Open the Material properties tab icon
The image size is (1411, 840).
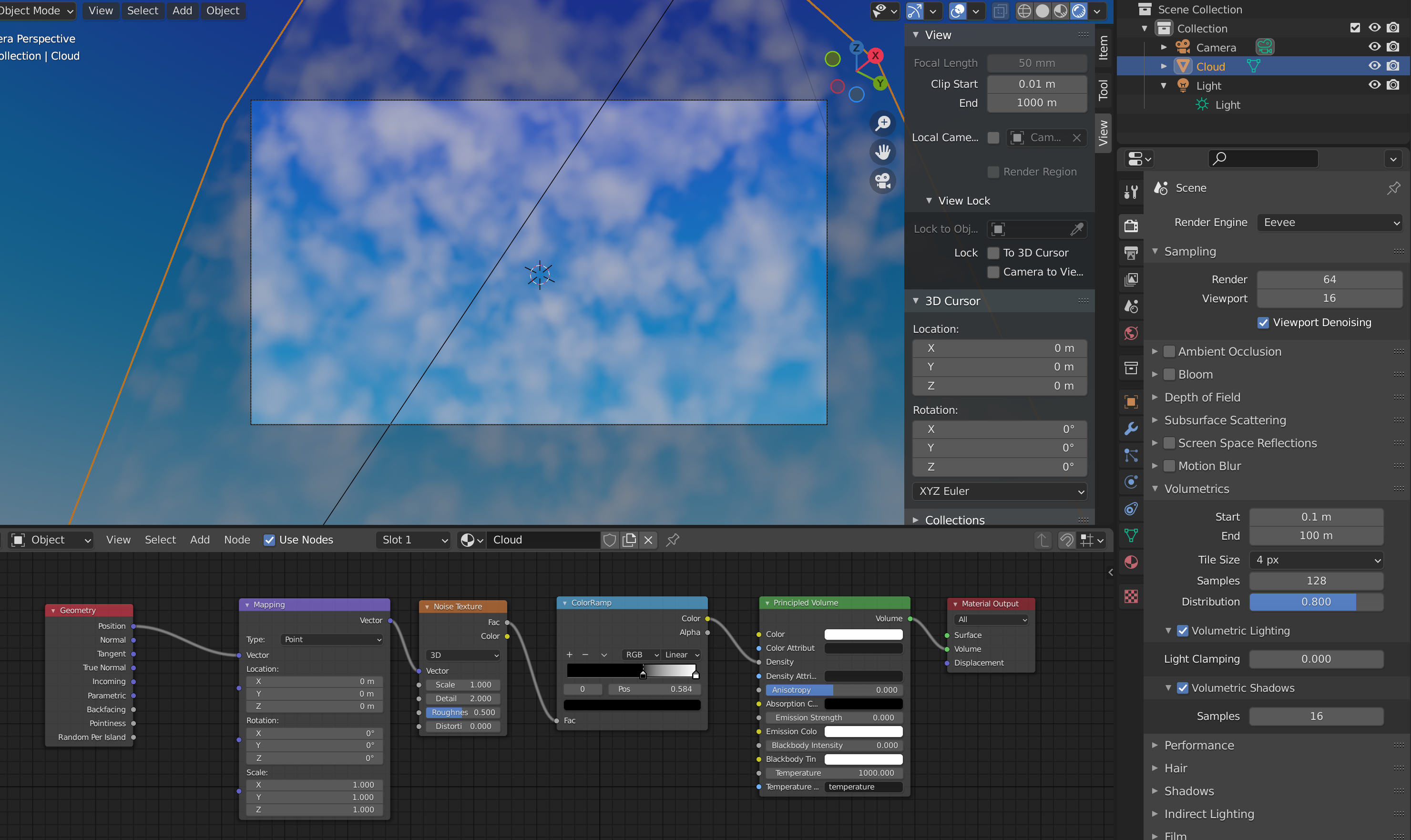(x=1131, y=562)
